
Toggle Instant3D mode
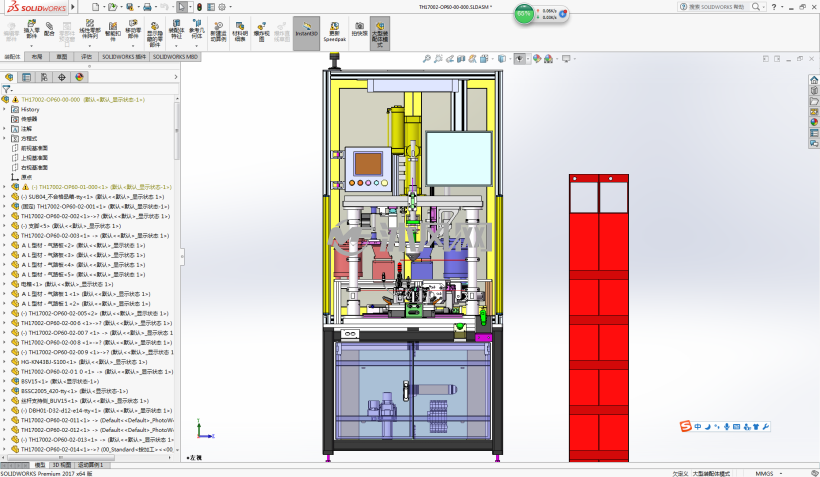[x=306, y=33]
